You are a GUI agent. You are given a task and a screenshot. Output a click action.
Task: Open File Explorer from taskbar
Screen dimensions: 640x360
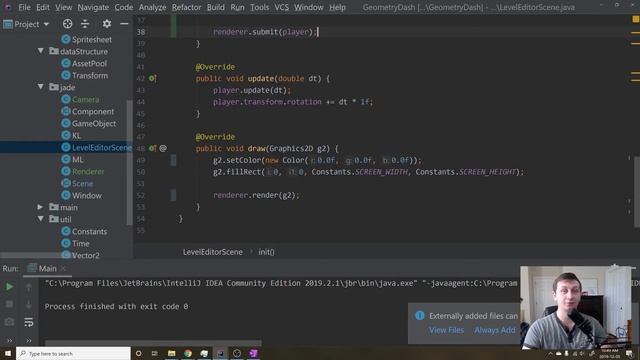(171, 353)
